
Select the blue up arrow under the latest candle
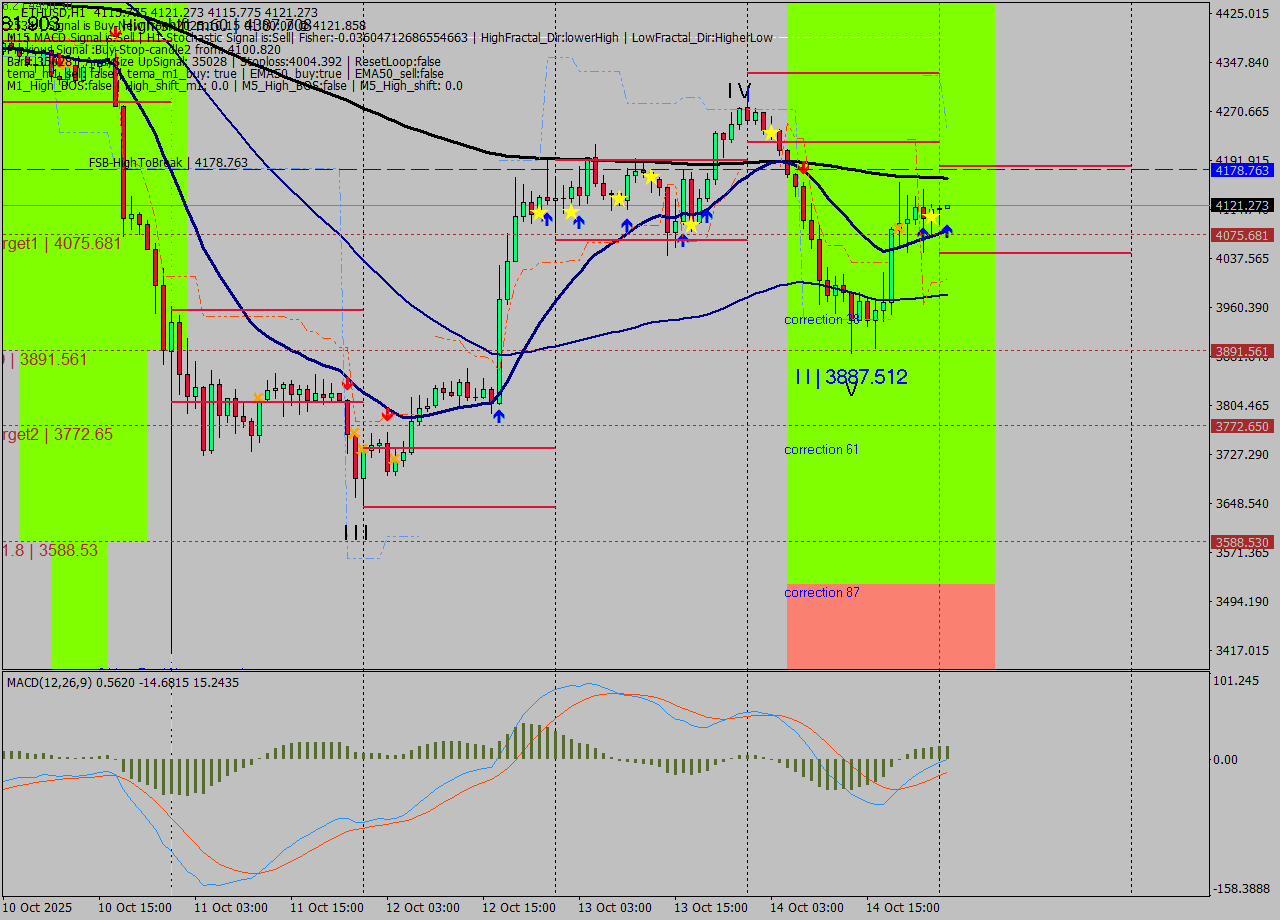pyautogui.click(x=947, y=230)
